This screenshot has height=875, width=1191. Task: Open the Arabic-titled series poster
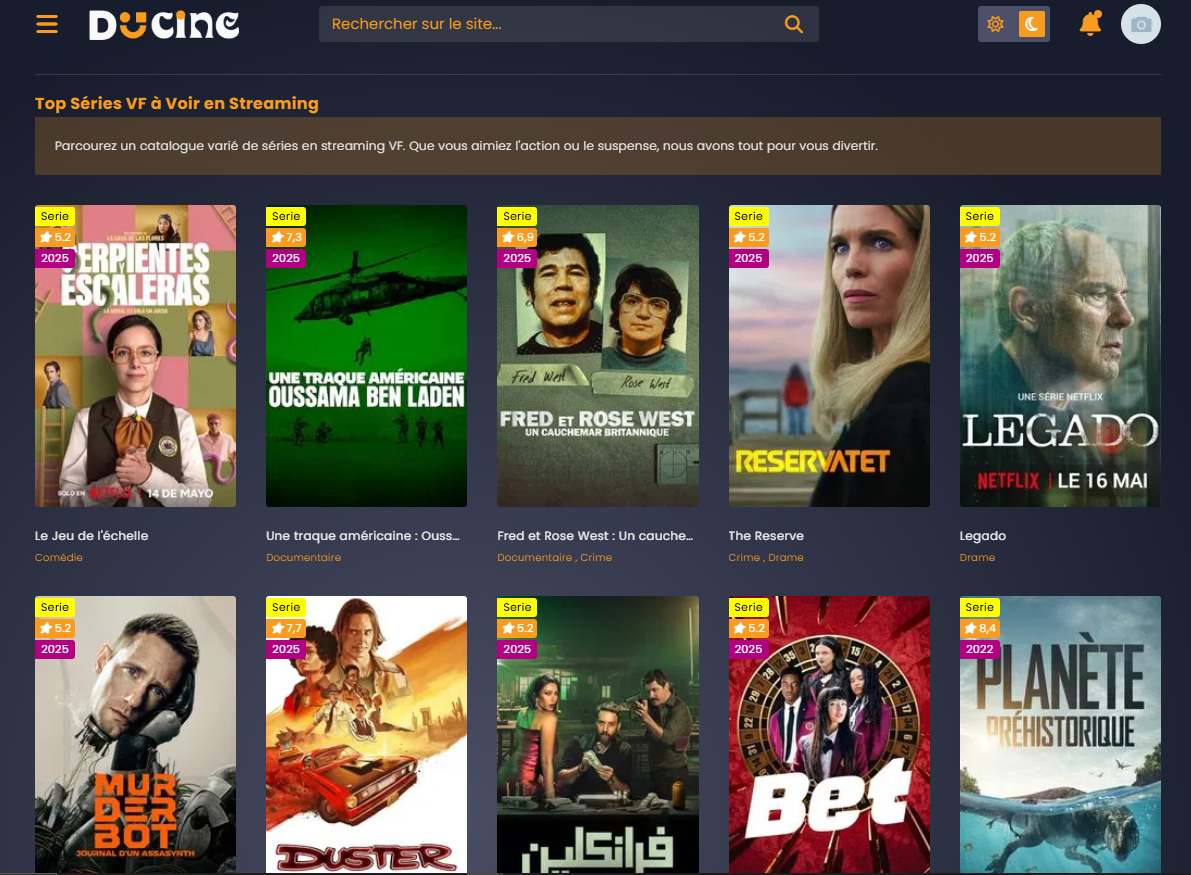(598, 734)
